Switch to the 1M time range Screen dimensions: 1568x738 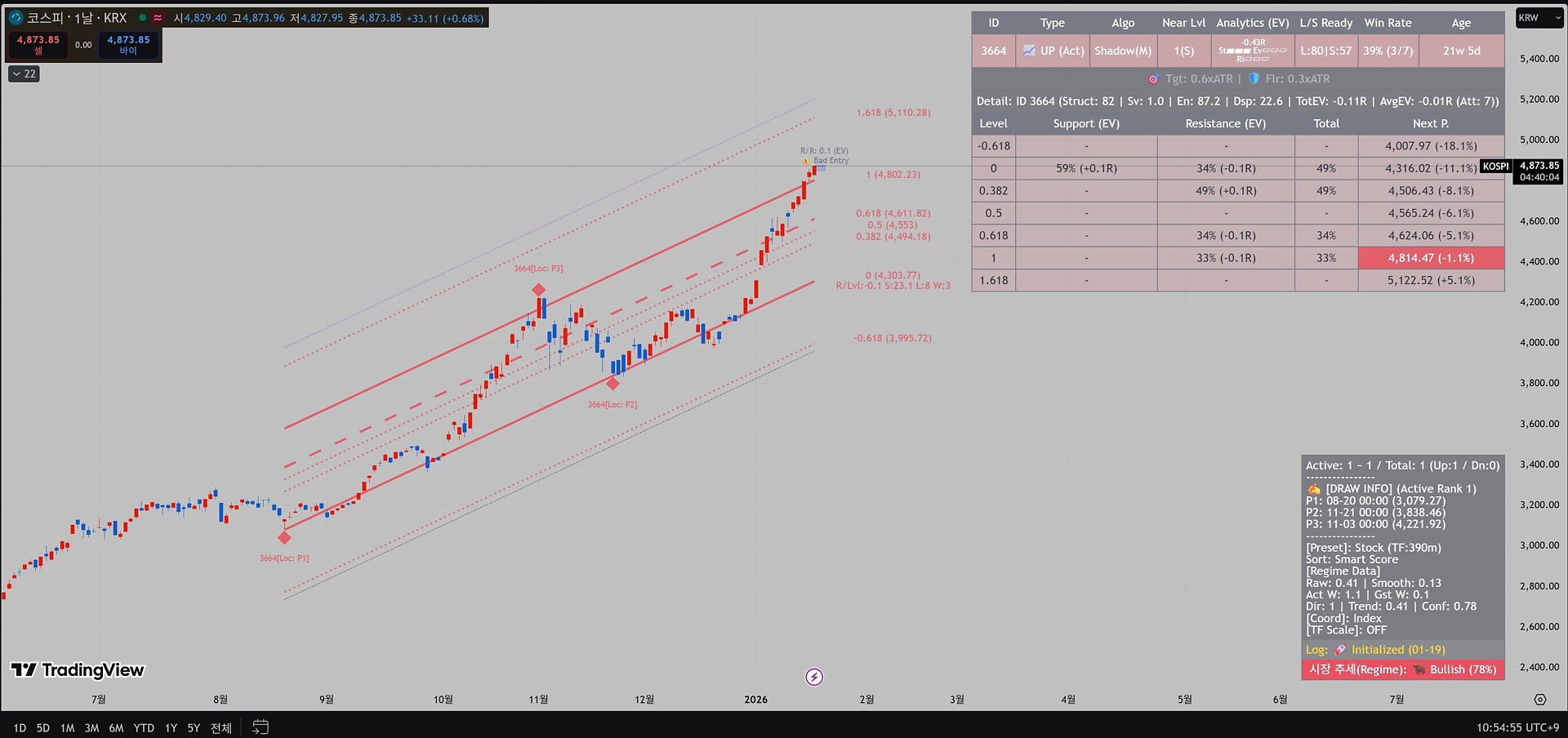pyautogui.click(x=67, y=727)
